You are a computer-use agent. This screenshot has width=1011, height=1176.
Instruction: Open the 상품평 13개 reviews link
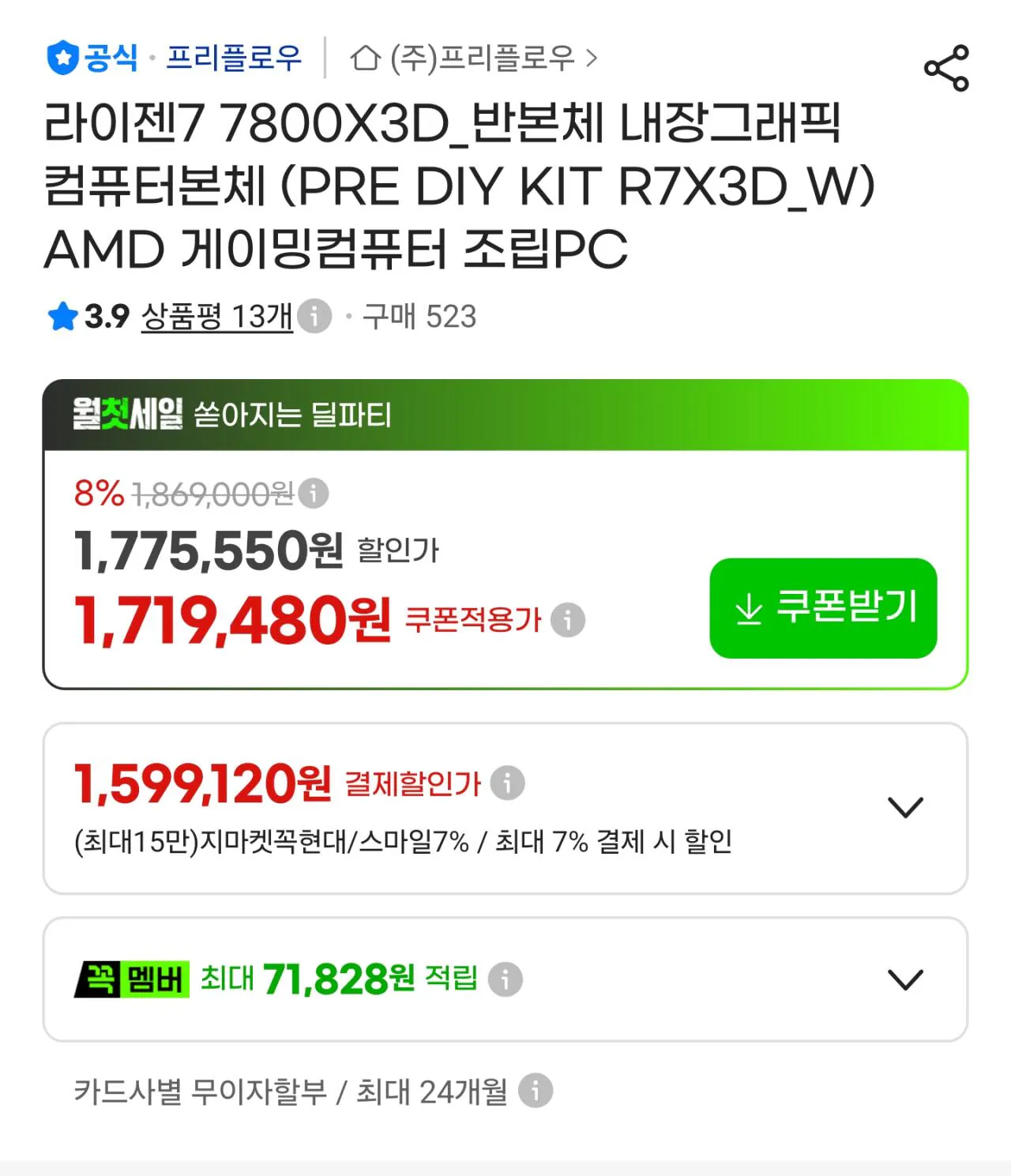(x=217, y=317)
